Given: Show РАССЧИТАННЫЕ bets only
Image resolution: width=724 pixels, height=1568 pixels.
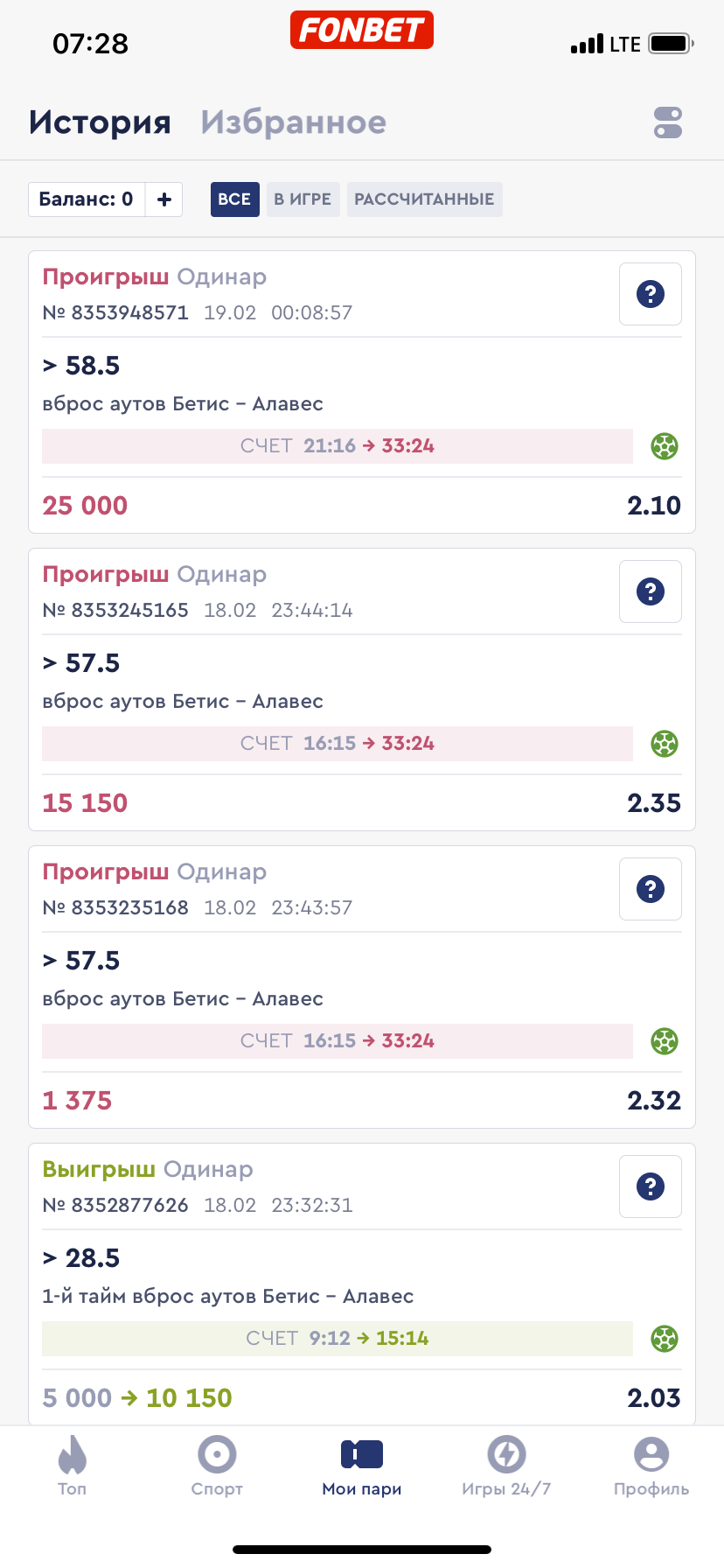Looking at the screenshot, I should (x=424, y=199).
